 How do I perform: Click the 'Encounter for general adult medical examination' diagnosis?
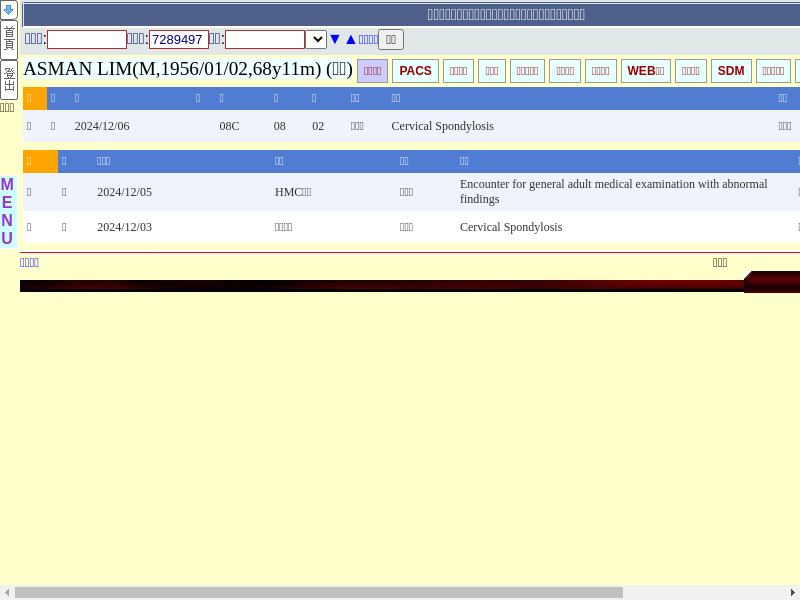pos(613,191)
